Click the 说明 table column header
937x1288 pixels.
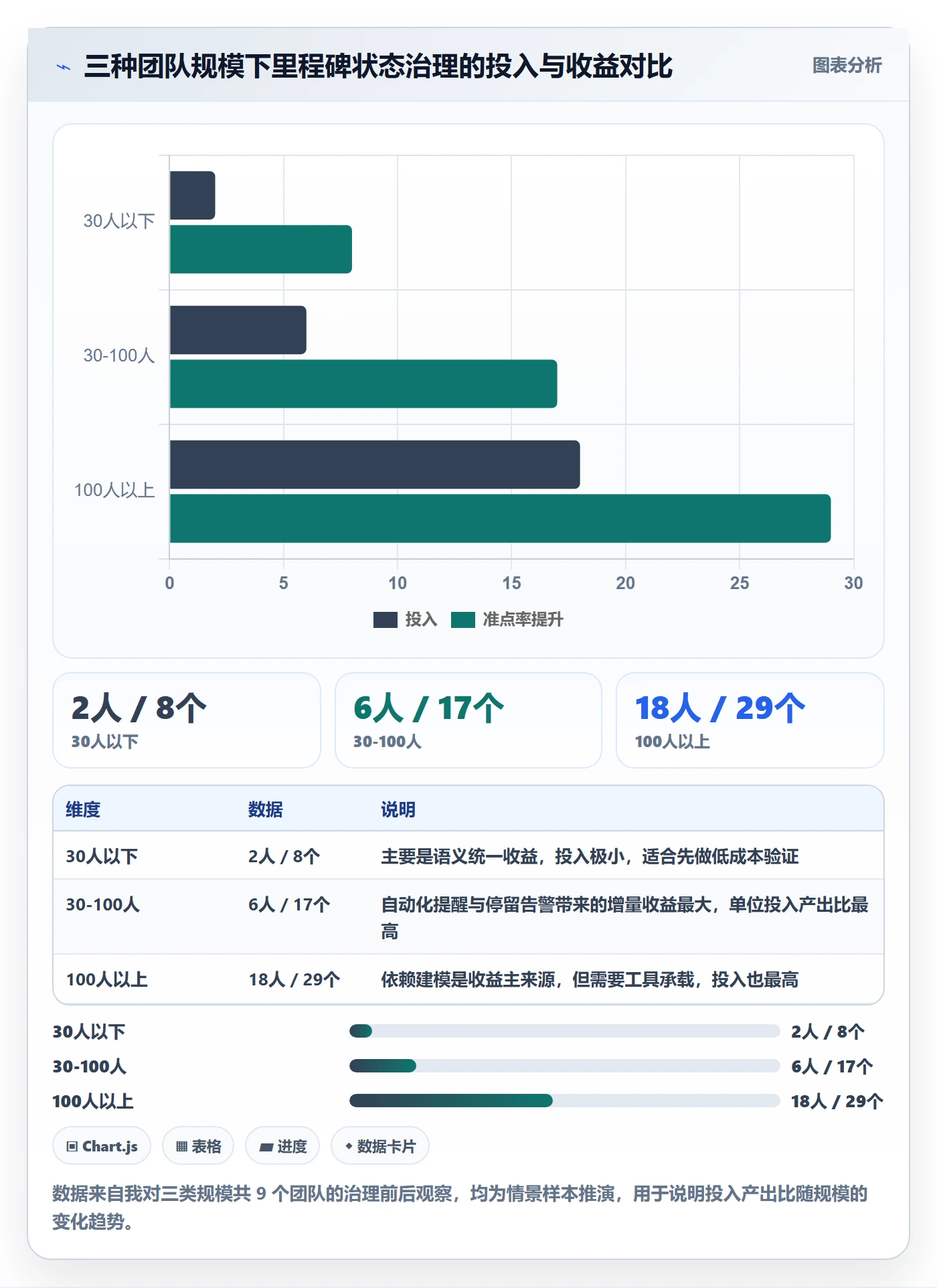pos(398,809)
